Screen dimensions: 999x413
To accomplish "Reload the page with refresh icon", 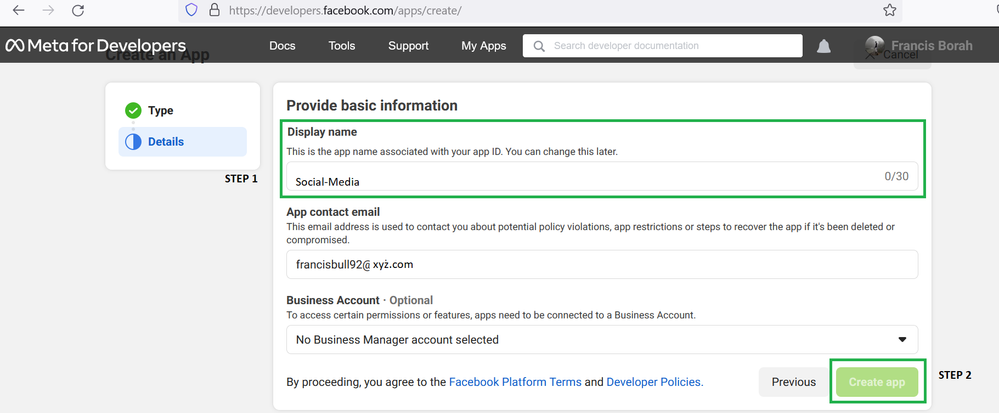I will tap(79, 10).
